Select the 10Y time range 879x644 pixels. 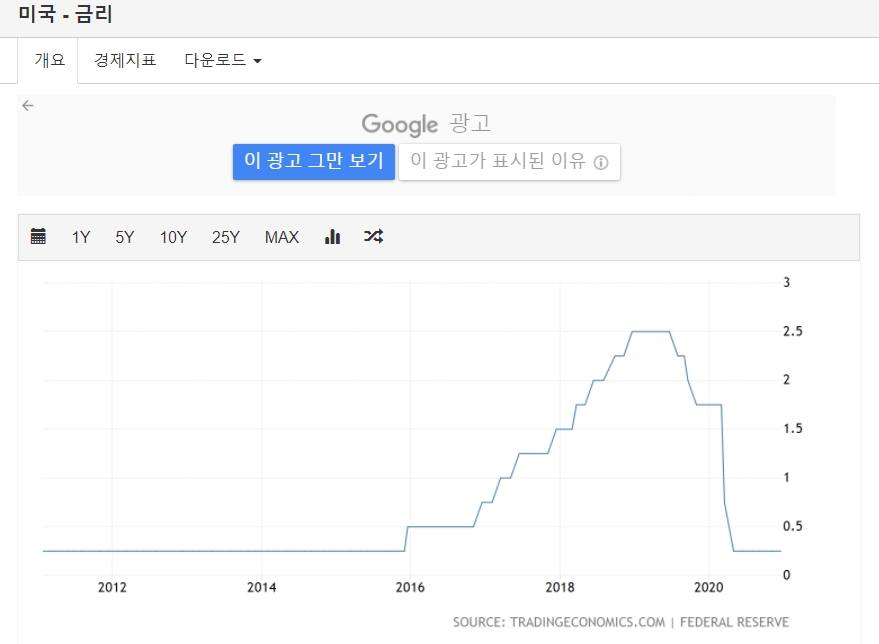pos(173,237)
